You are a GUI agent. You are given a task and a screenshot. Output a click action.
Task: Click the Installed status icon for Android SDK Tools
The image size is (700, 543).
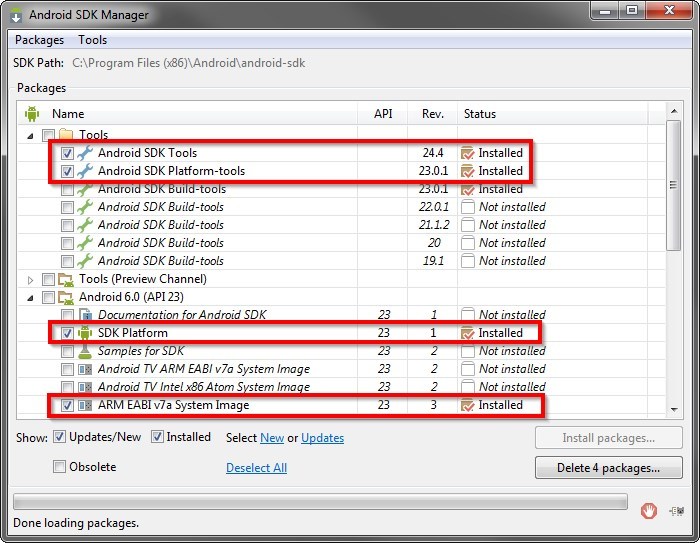point(467,153)
